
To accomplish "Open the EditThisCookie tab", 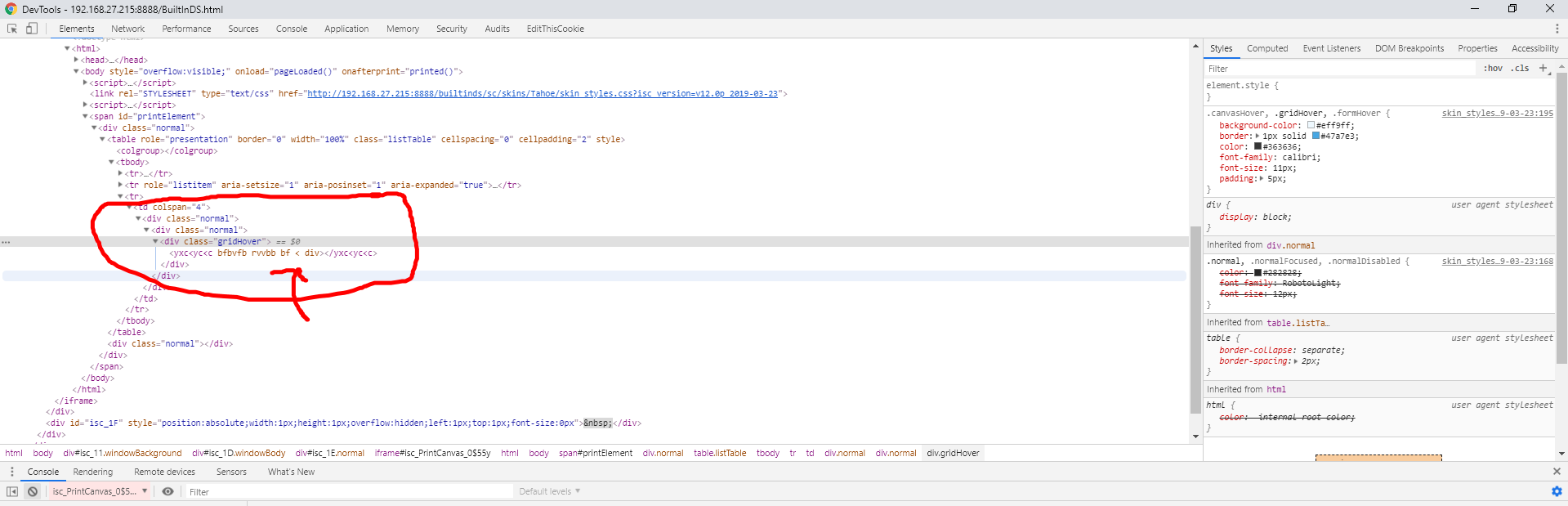I will tap(556, 29).
